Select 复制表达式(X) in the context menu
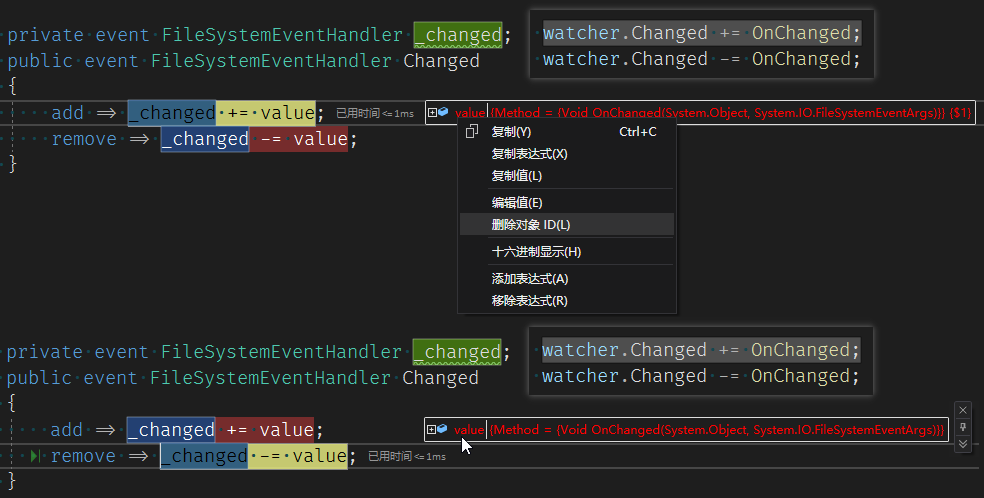The height and width of the screenshot is (498, 984). coord(529,154)
